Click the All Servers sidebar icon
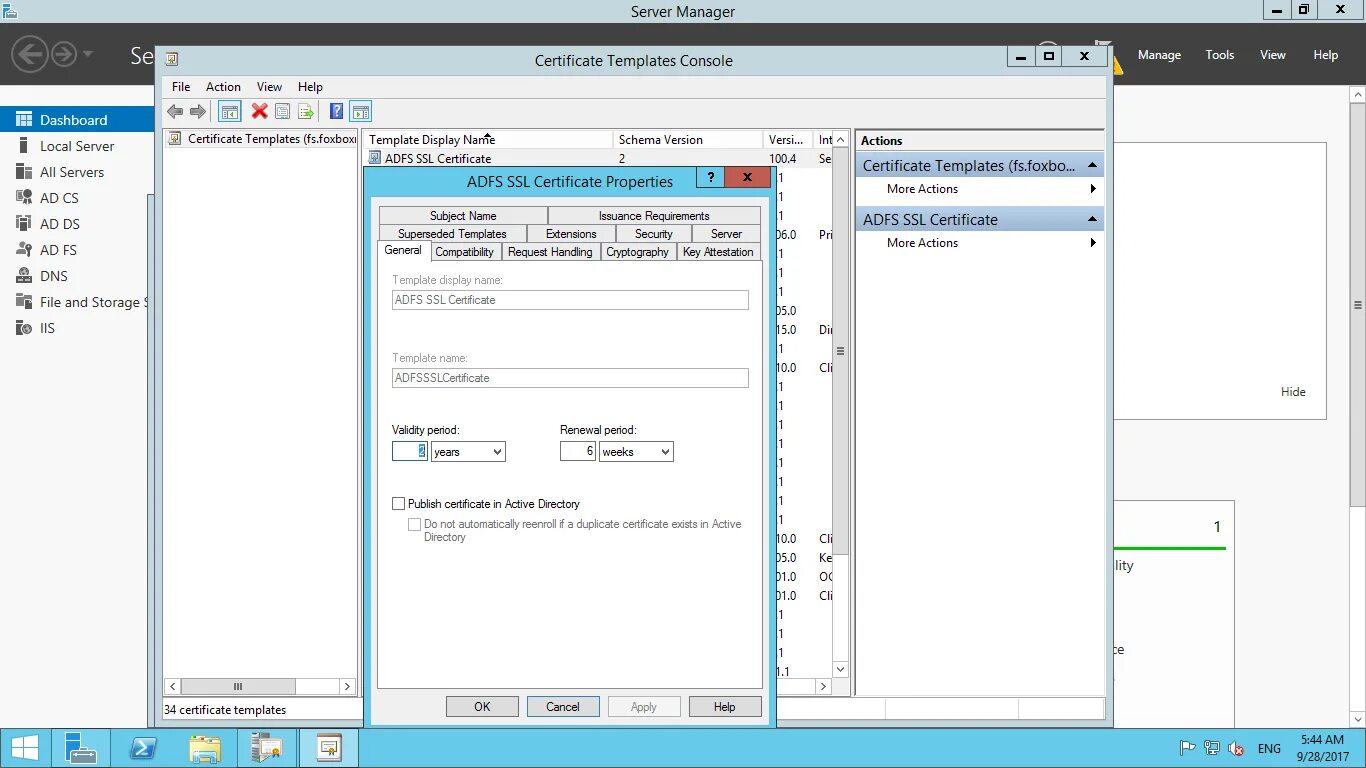The height and width of the screenshot is (768, 1366). tap(24, 172)
